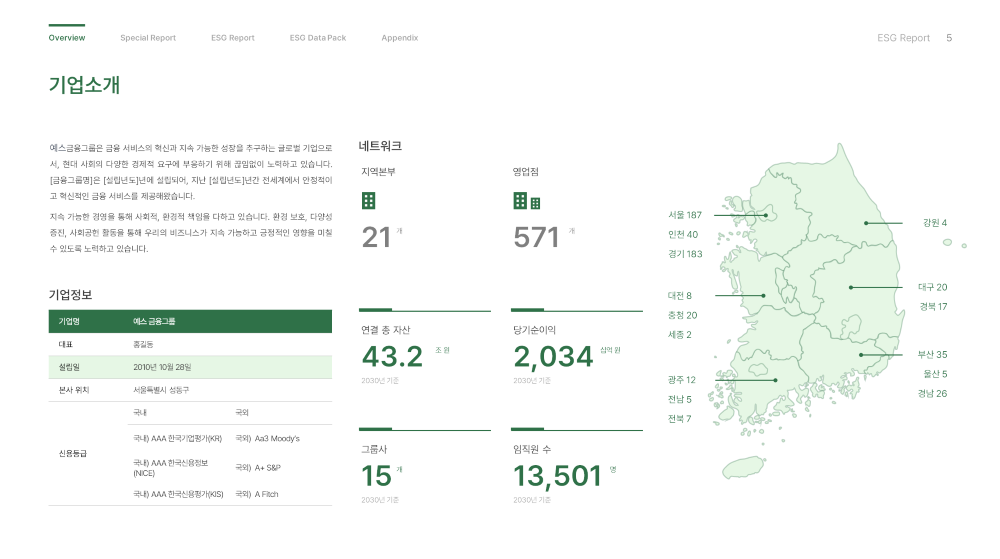Select the 영업점 value 571

pyautogui.click(x=536, y=237)
